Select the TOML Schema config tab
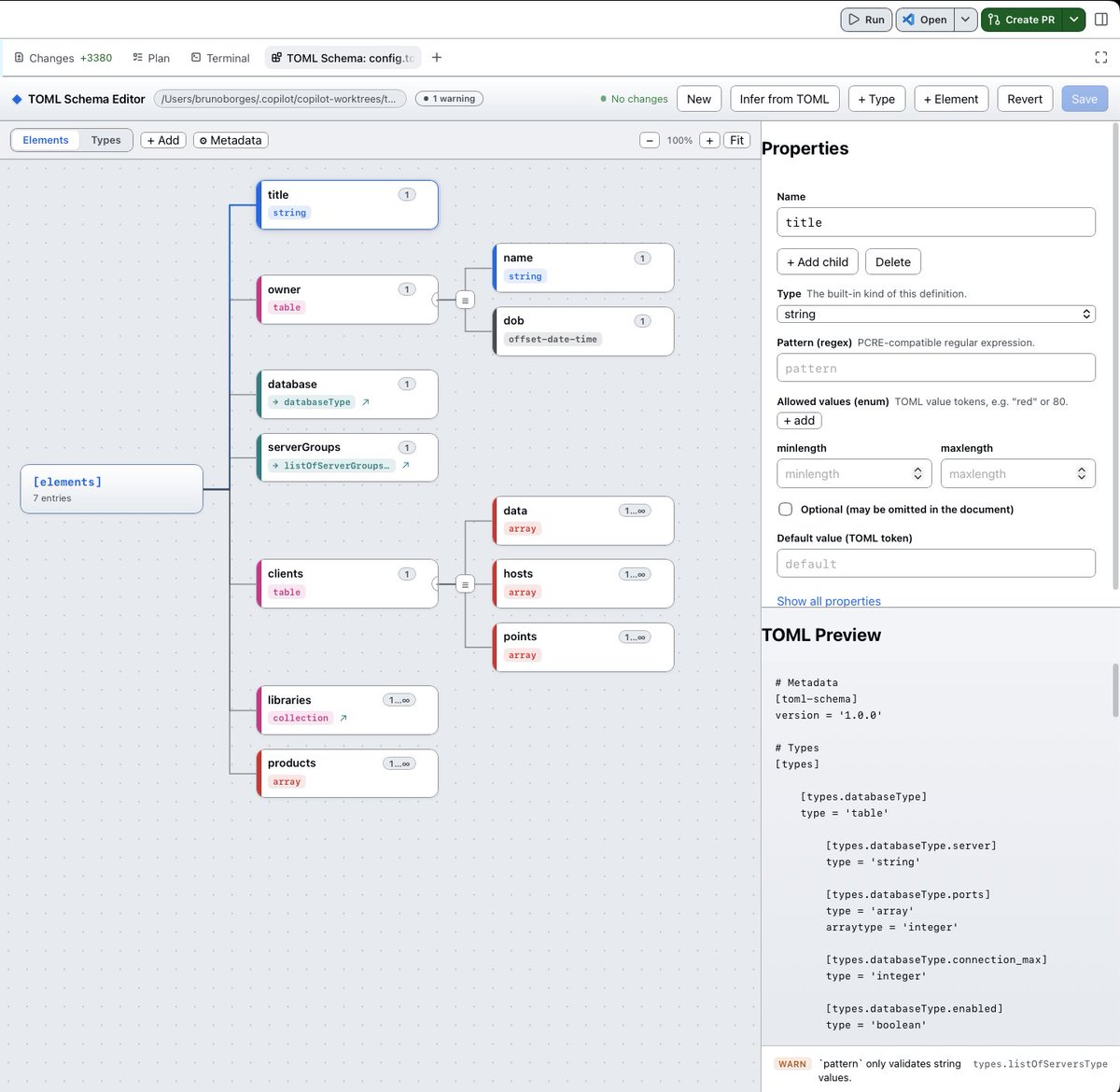This screenshot has width=1120, height=1092. [x=343, y=58]
